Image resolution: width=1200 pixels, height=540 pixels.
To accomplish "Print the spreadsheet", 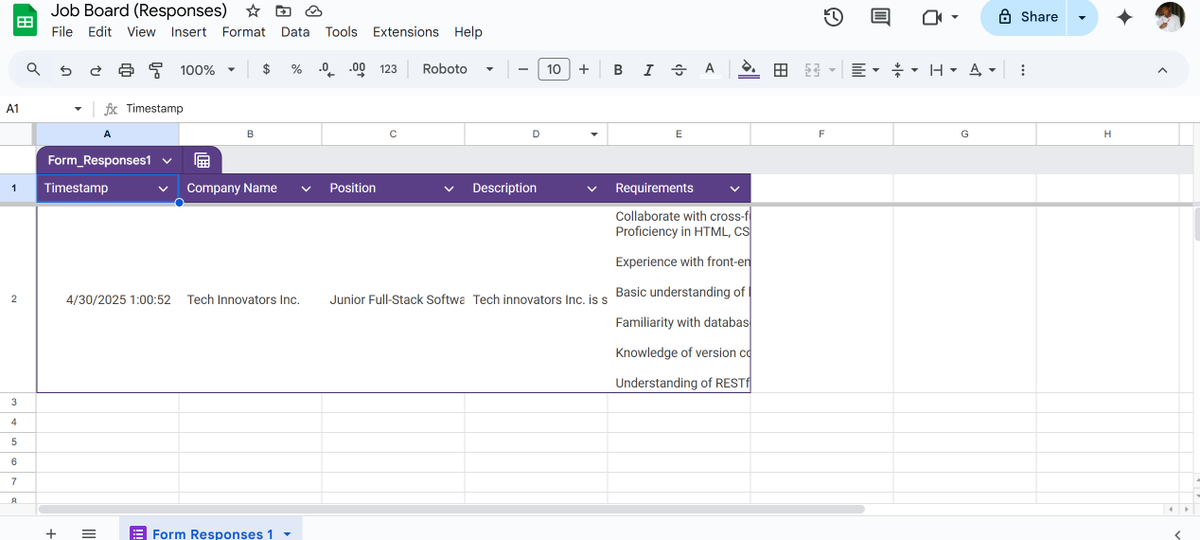I will click(126, 69).
